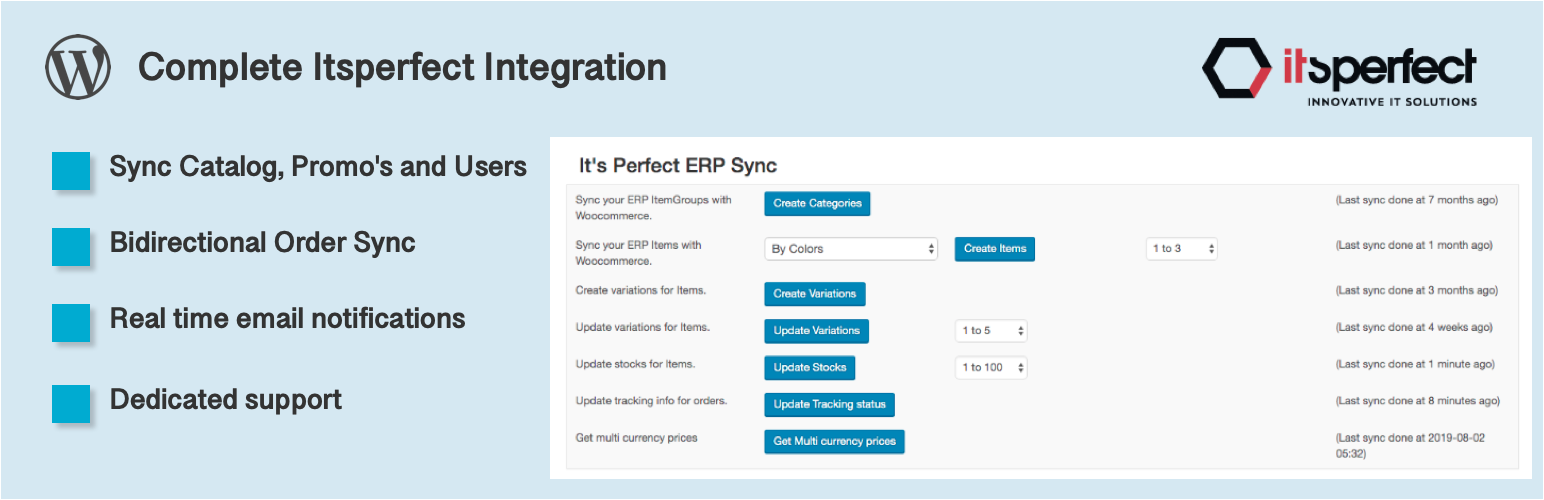
Task: Click the blue square beside Sync Catalog
Action: point(71,169)
